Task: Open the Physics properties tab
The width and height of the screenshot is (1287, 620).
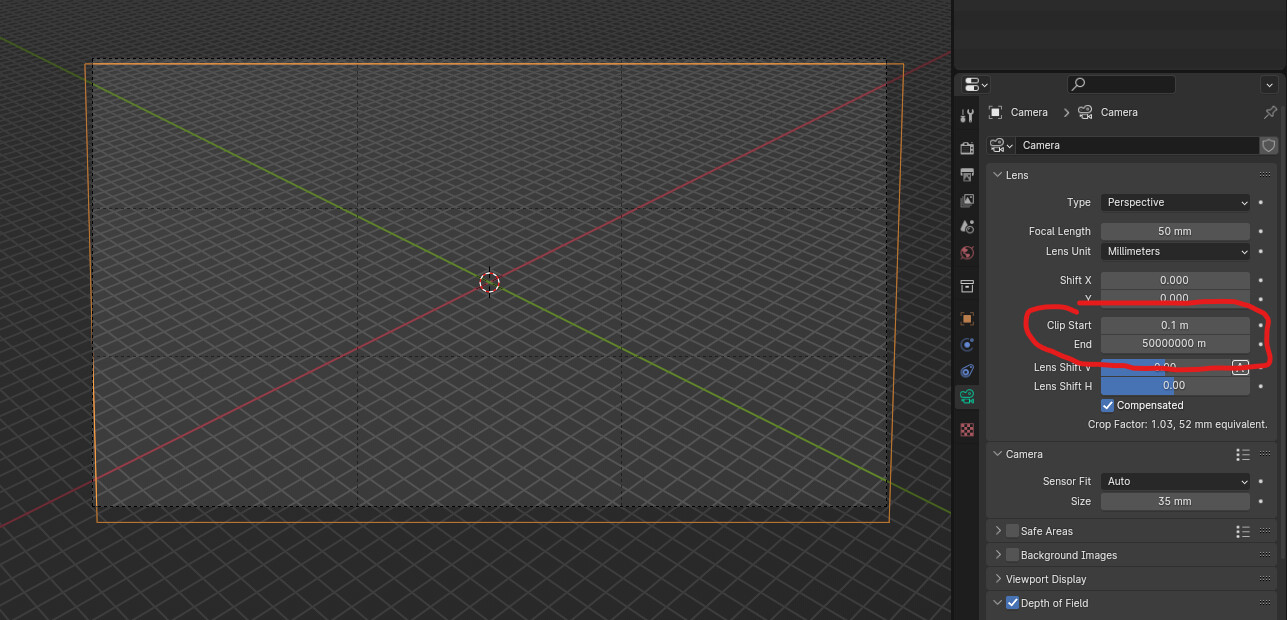Action: 967,345
